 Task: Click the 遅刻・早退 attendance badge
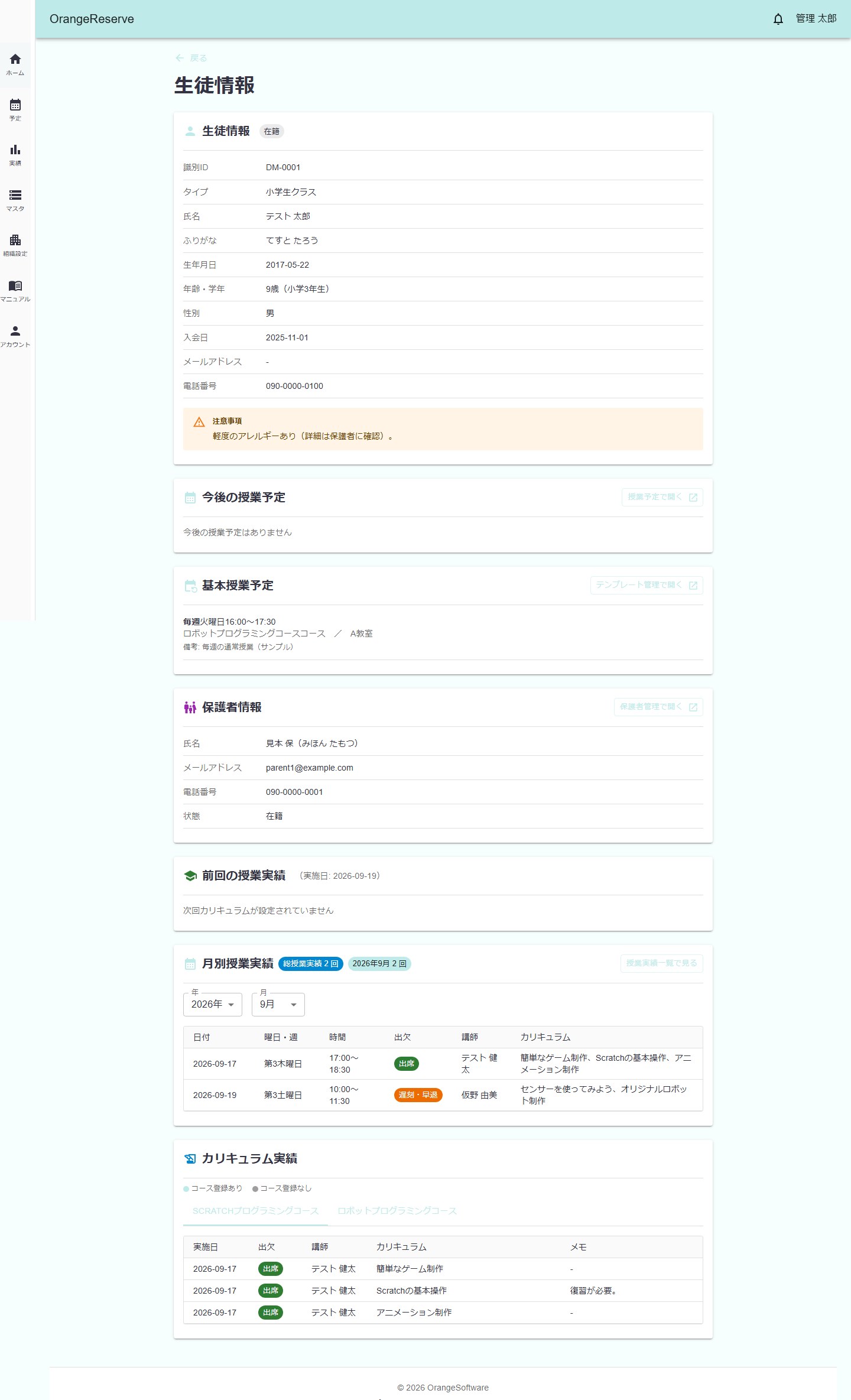(418, 1095)
